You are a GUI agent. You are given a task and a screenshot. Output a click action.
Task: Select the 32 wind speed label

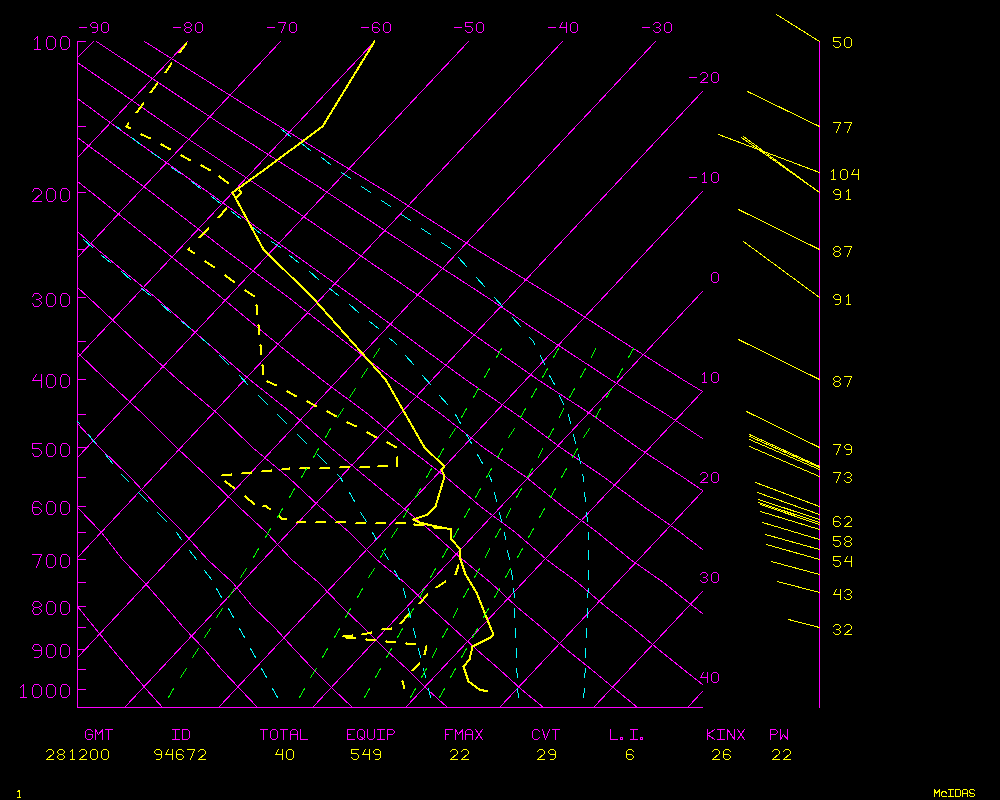[x=842, y=630]
